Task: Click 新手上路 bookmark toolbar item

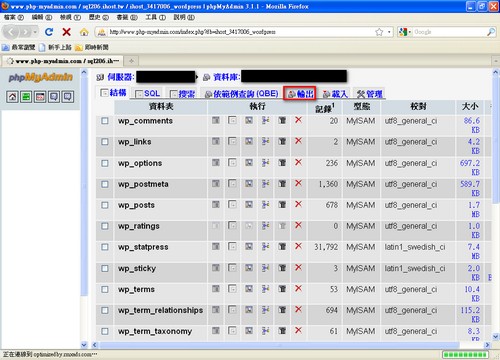Action: pyautogui.click(x=55, y=47)
